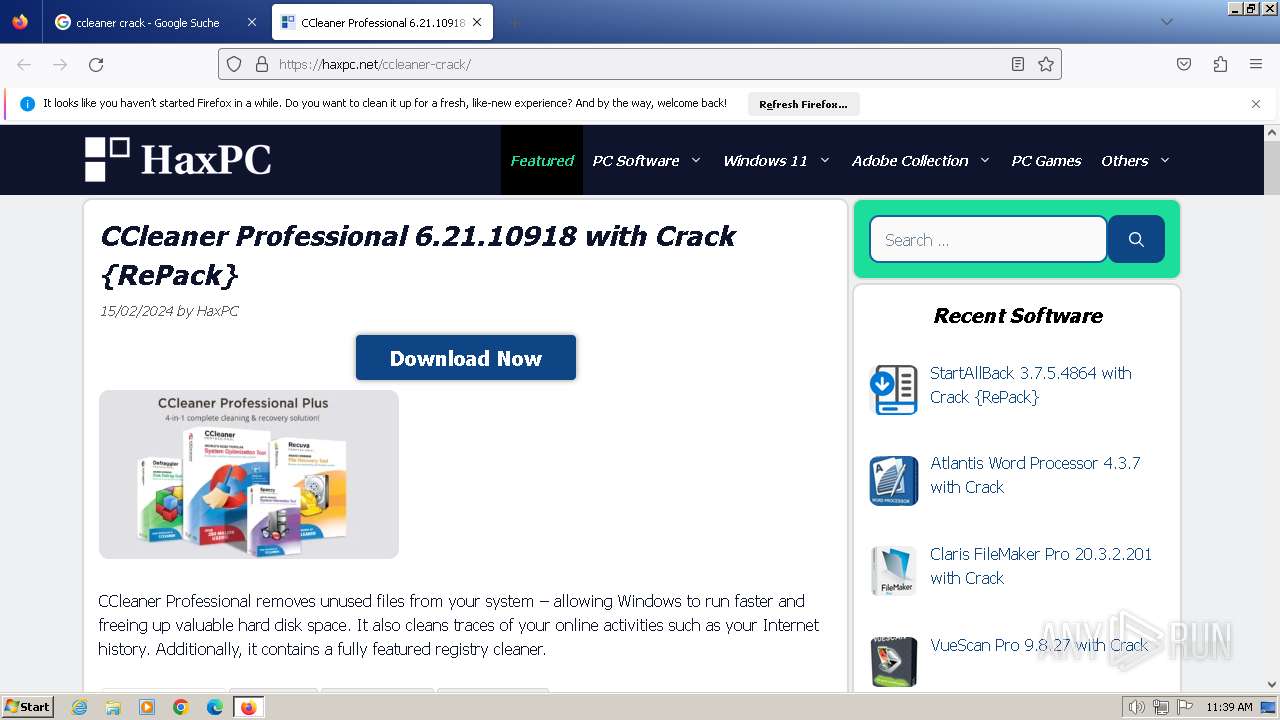Click the 11:39 AM system clock
Screen dimensions: 1280x720
1229,707
